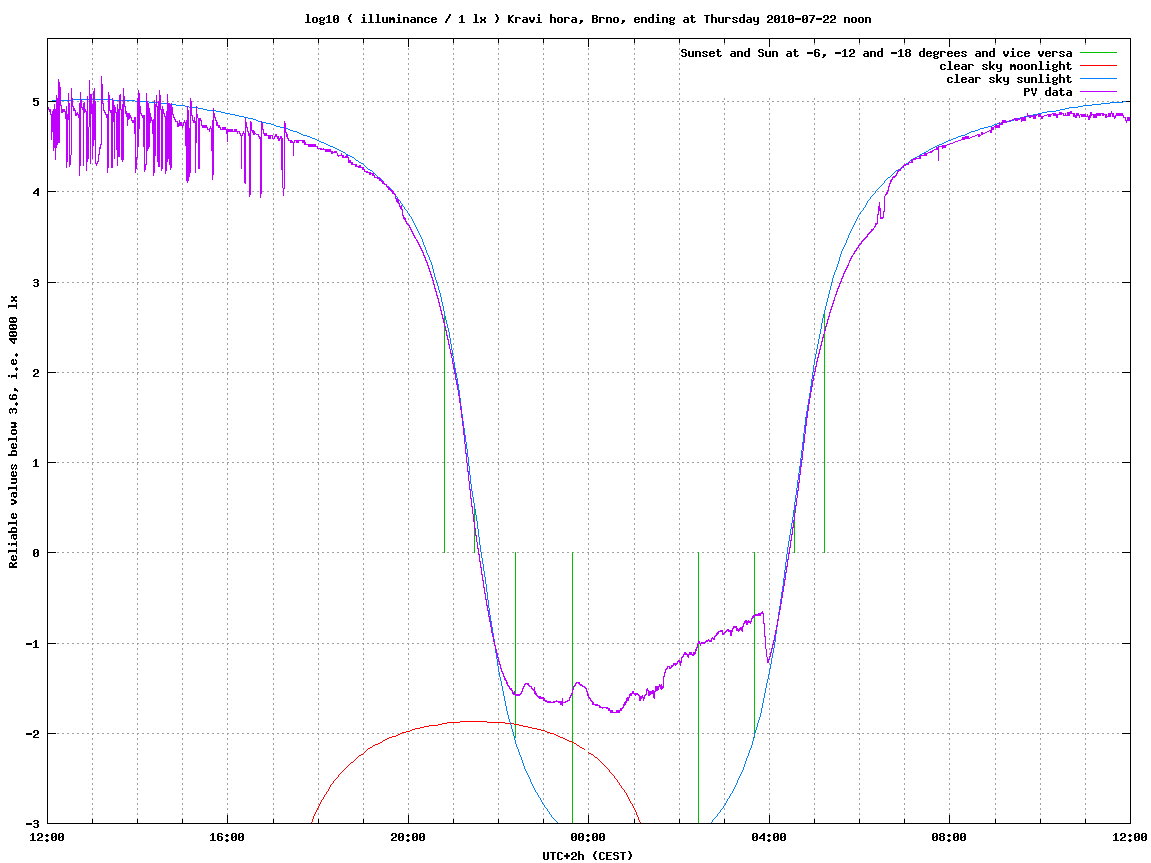Click the purple PV data legend sample

[1097, 92]
